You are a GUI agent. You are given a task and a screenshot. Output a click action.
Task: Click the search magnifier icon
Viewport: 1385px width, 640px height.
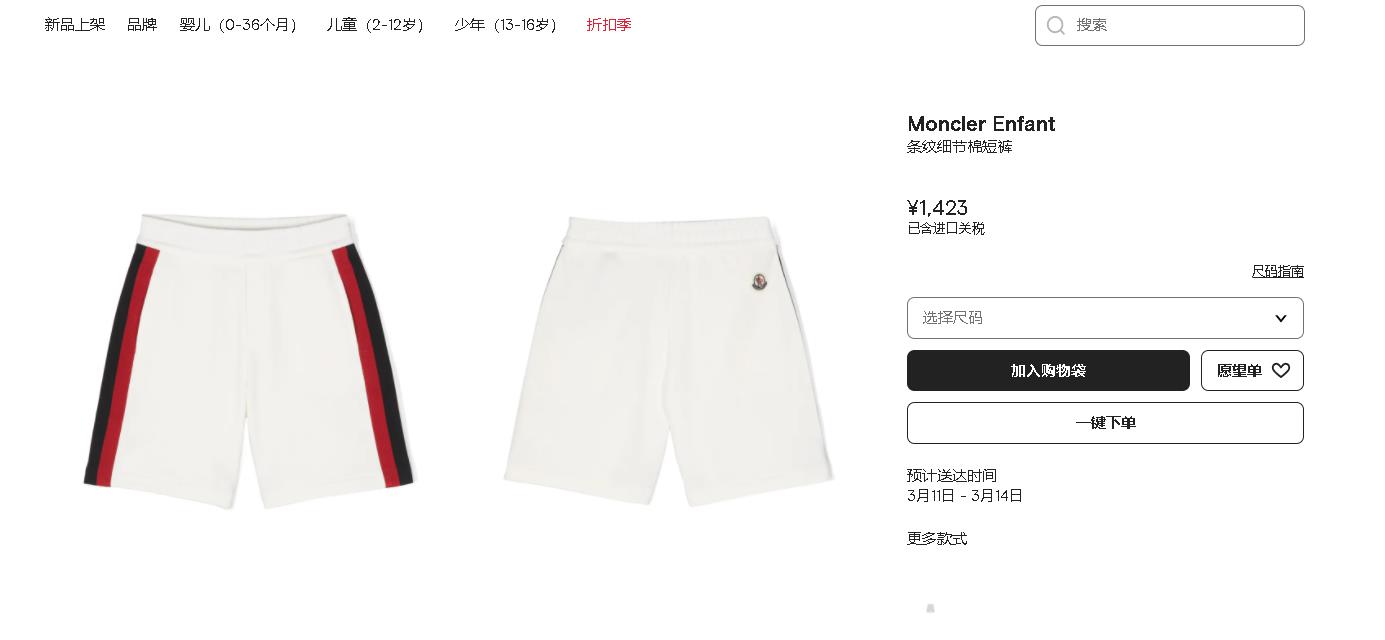pos(1055,25)
